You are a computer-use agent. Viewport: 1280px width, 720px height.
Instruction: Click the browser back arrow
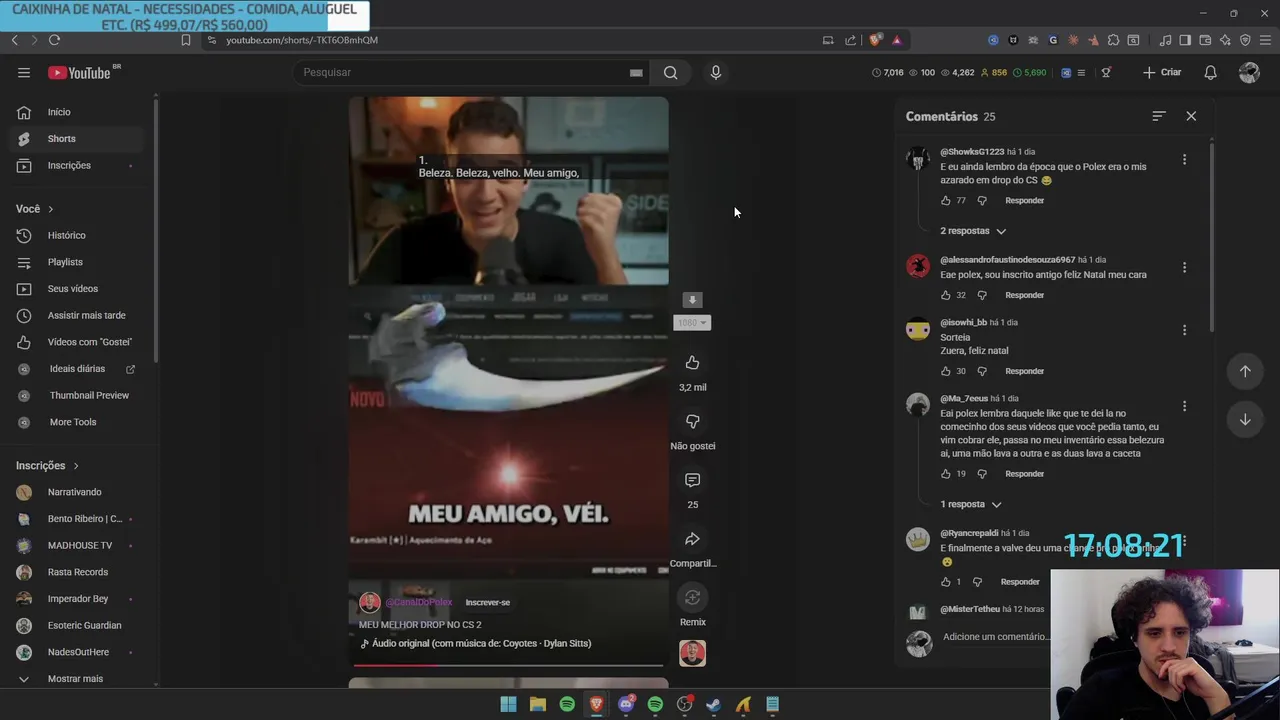pos(14,40)
